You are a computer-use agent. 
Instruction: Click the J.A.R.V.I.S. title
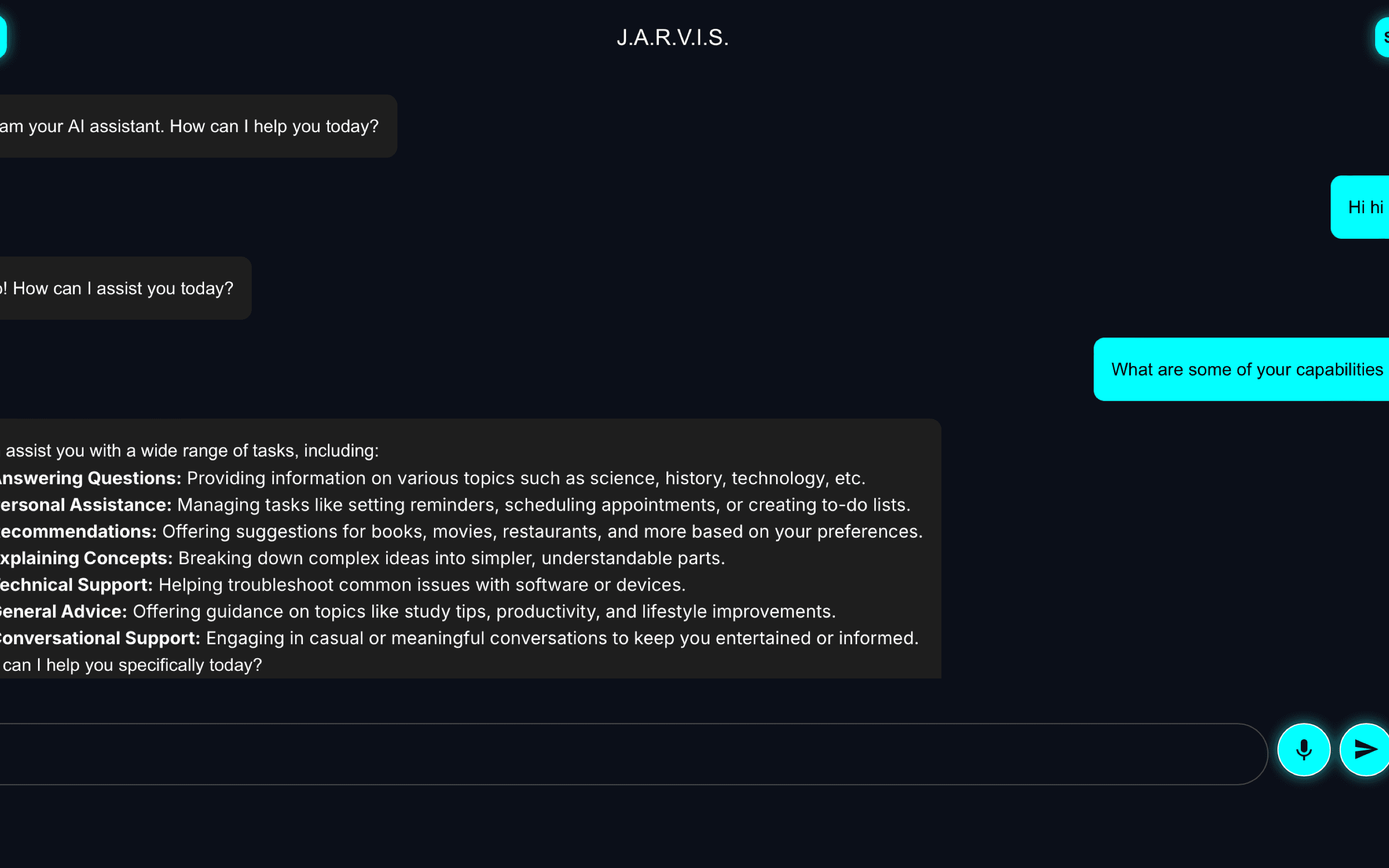pyautogui.click(x=673, y=38)
